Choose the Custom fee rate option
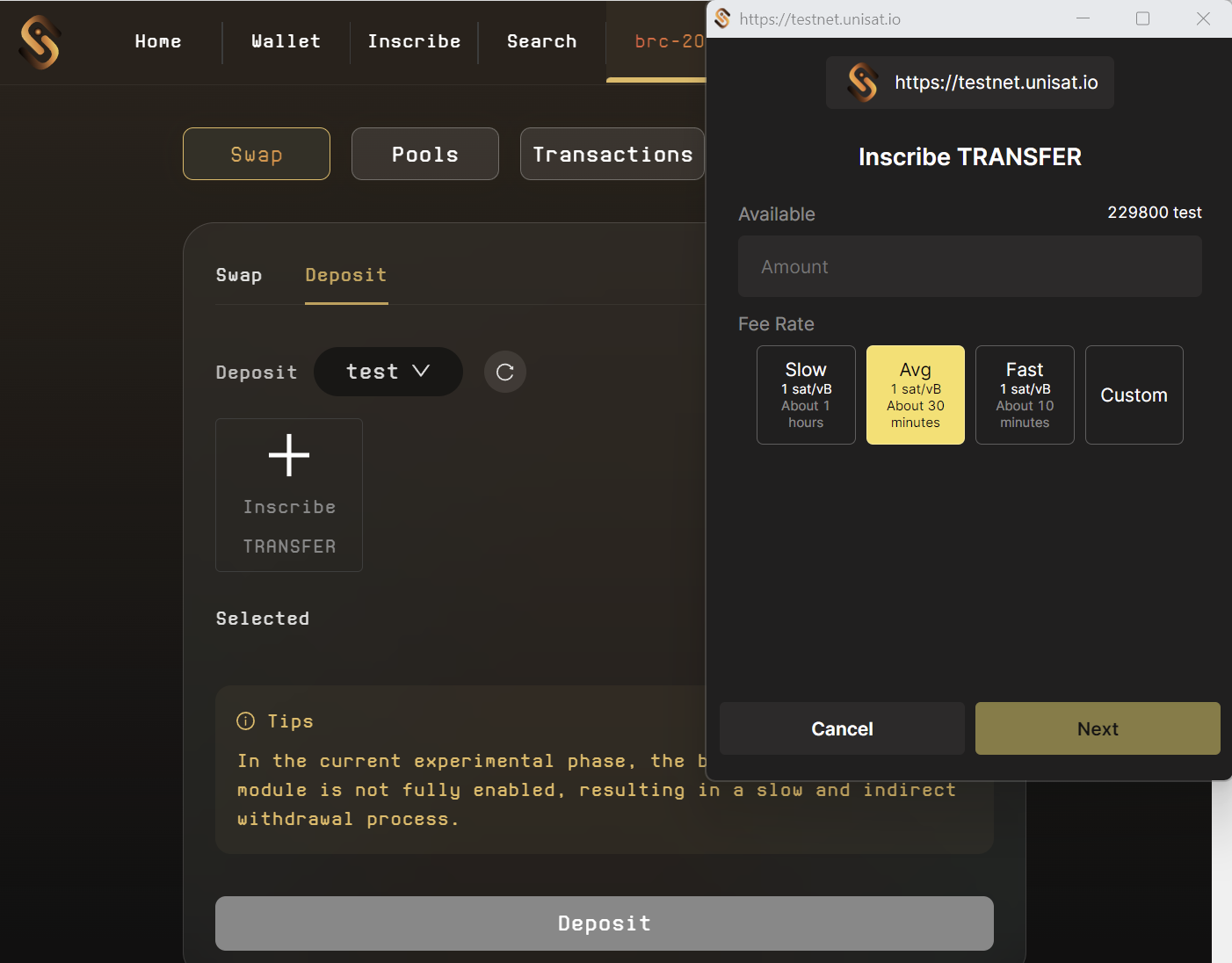The height and width of the screenshot is (963, 1232). 1134,395
